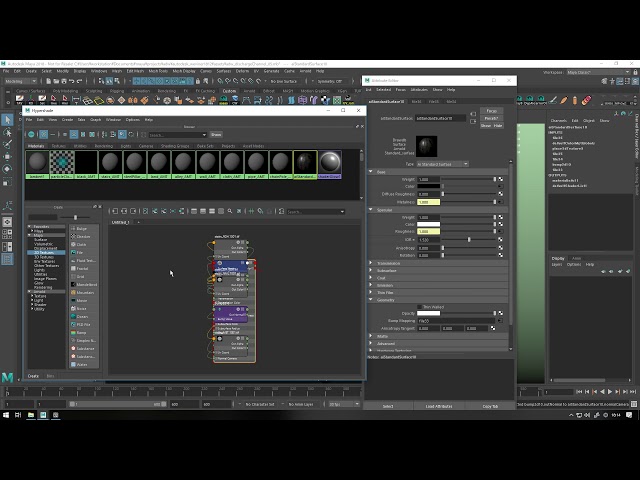Screen dimensions: 640x480
Task: Select the Bulge texture node icon
Action: (72, 228)
